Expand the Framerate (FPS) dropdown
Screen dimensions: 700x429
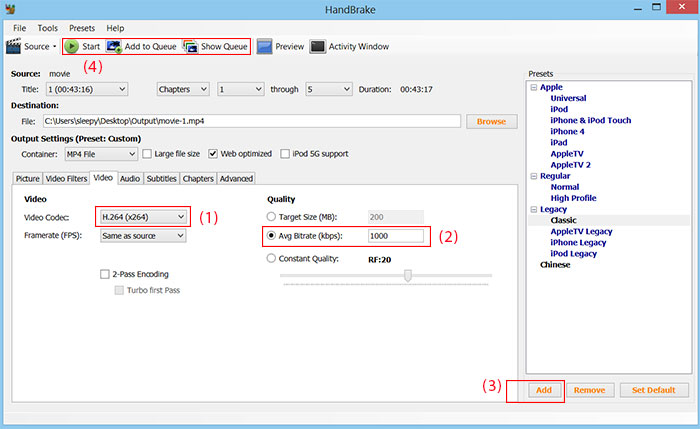click(x=142, y=235)
